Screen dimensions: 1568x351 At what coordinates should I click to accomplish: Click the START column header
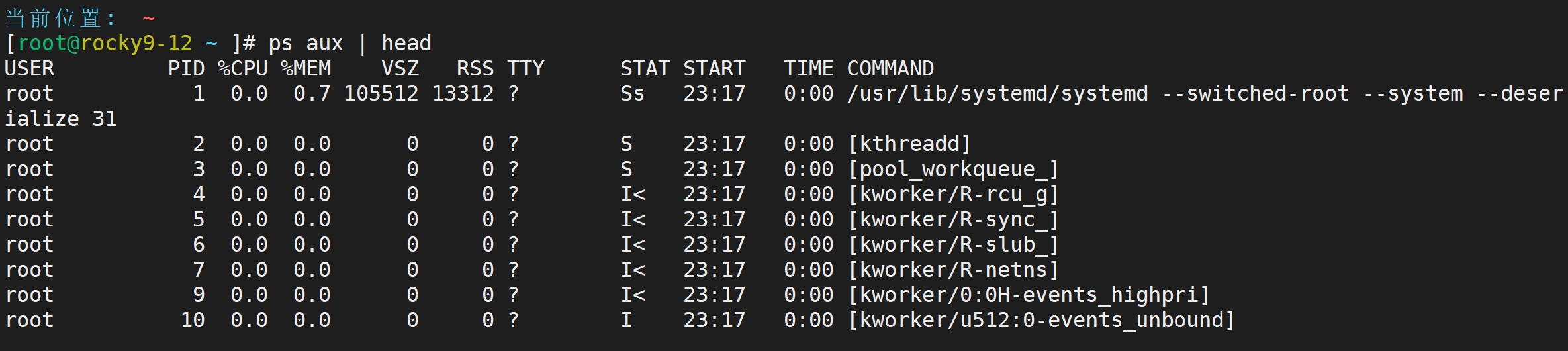click(714, 69)
